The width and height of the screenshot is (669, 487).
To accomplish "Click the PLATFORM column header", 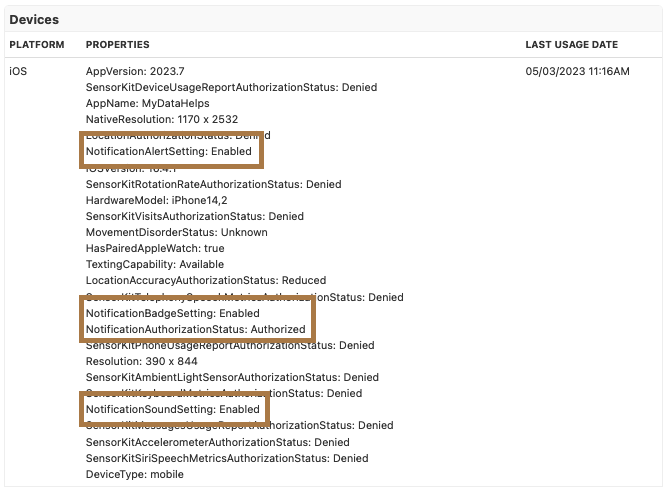I will coord(37,45).
